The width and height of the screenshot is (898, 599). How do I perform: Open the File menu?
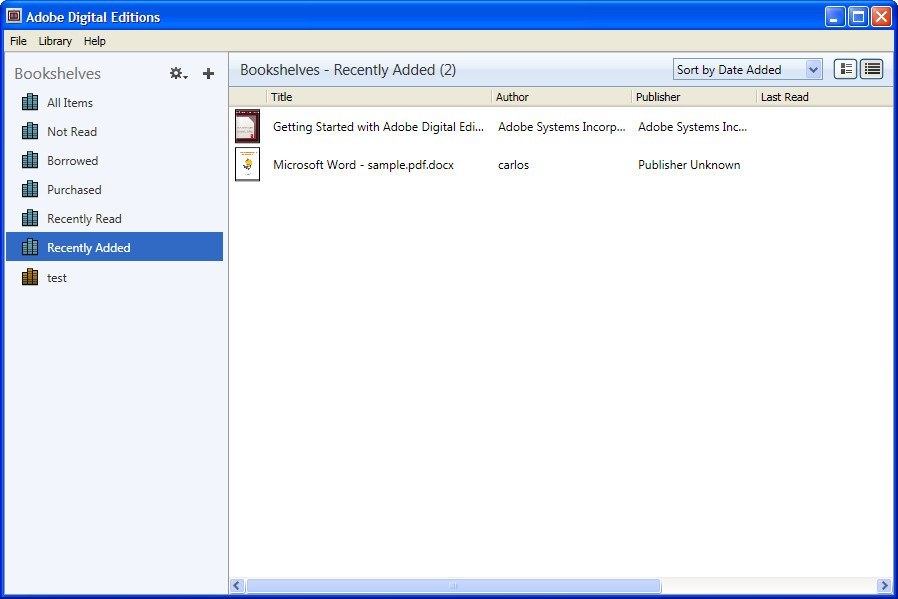[18, 41]
